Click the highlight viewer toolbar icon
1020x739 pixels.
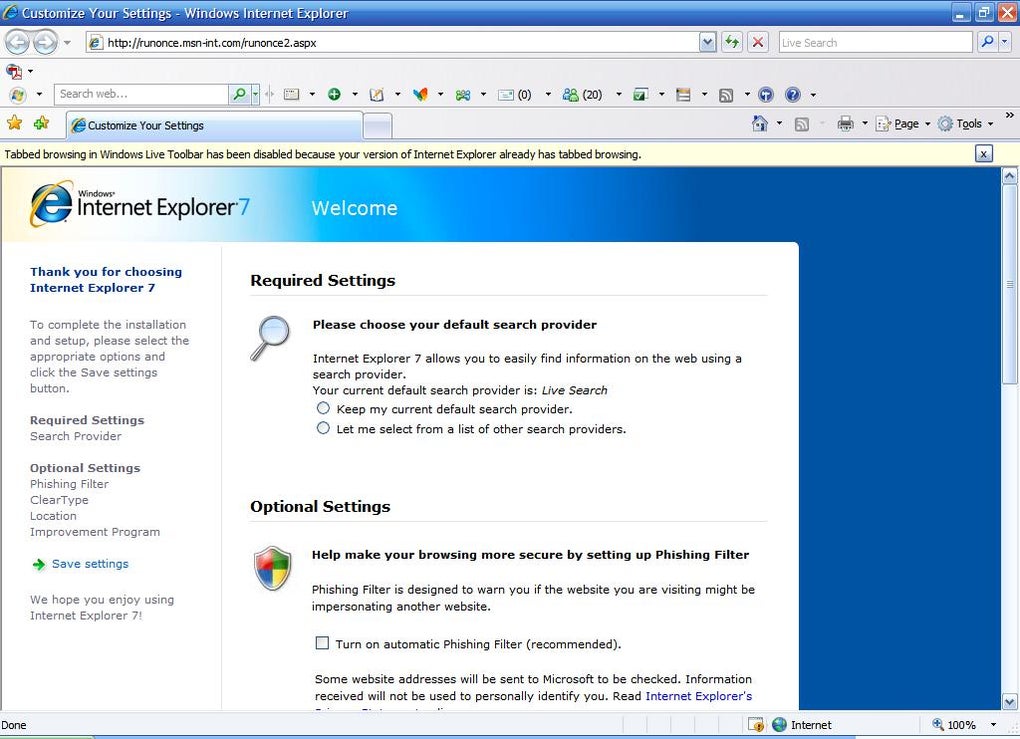coord(683,95)
